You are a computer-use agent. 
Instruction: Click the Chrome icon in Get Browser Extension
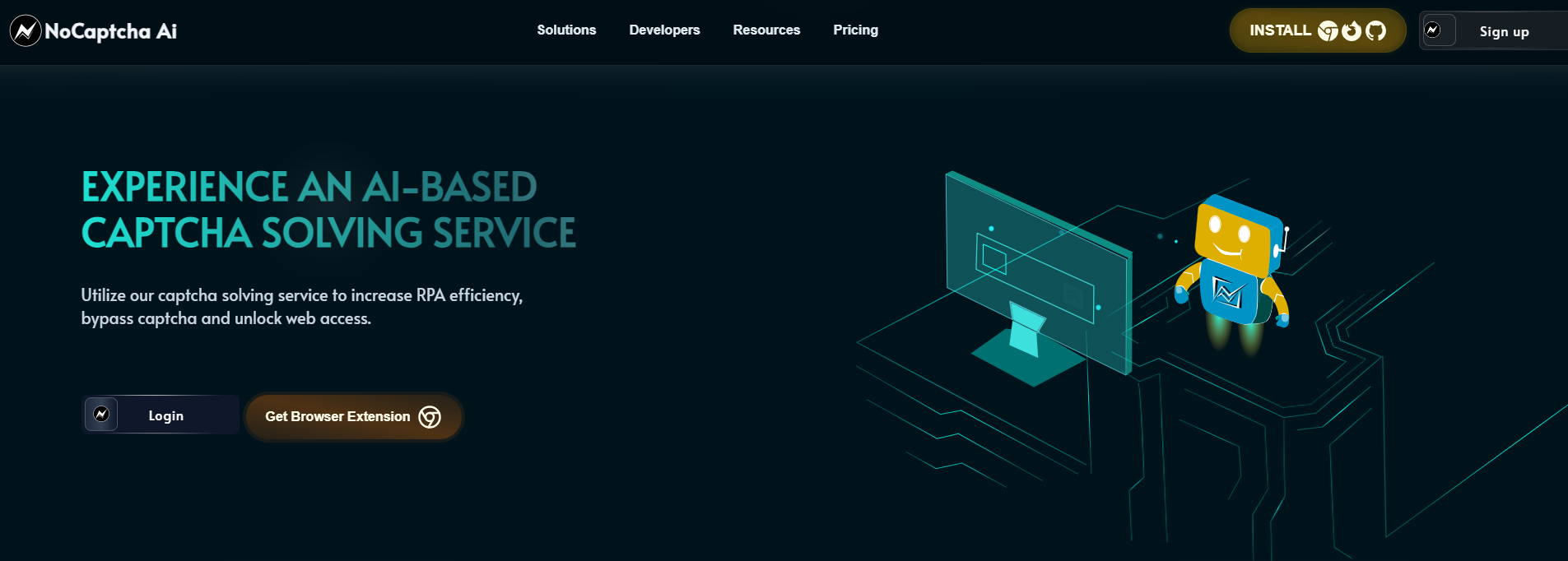point(430,417)
